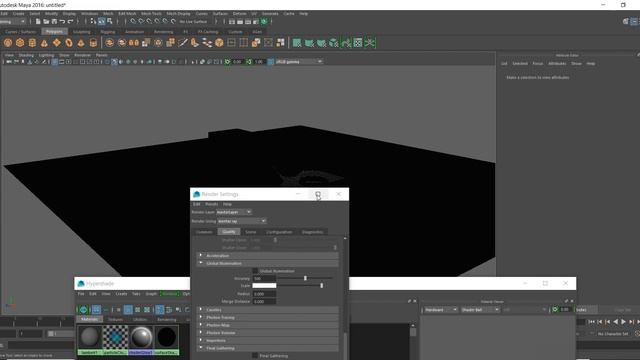Click the last green shelf icon
The width and height of the screenshot is (640, 360).
tap(370, 43)
